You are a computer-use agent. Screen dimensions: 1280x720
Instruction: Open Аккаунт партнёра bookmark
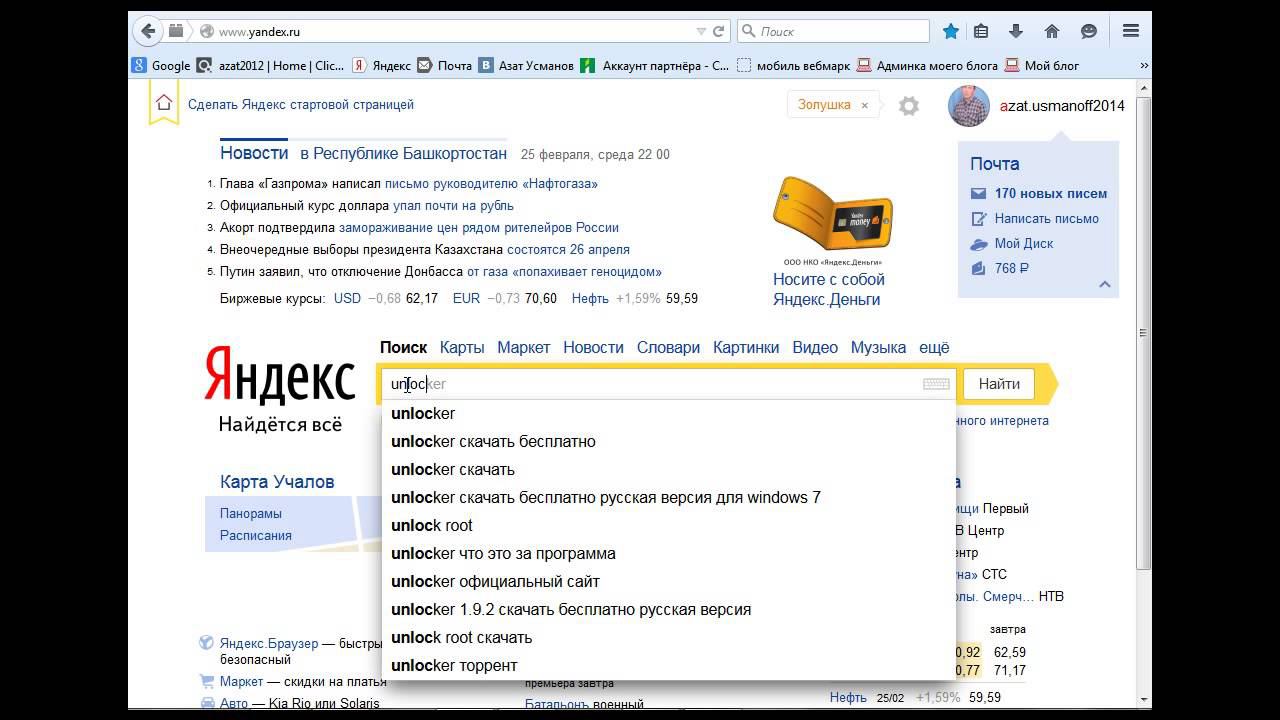point(654,65)
